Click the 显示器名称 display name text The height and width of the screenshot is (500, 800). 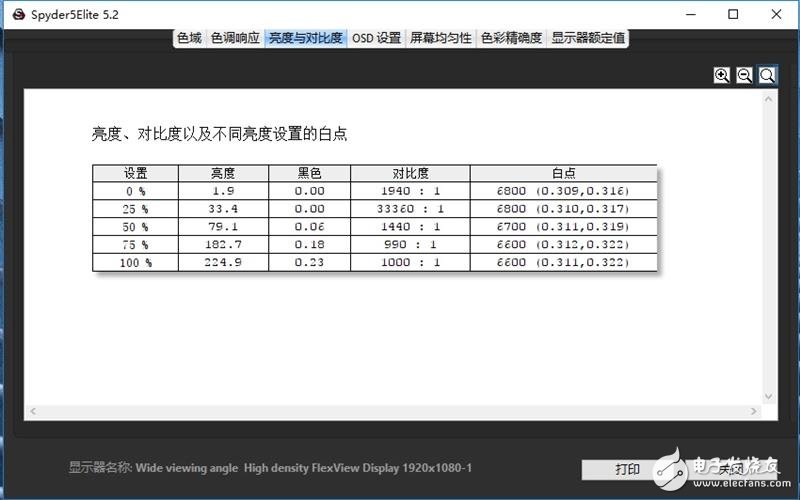click(x=270, y=468)
